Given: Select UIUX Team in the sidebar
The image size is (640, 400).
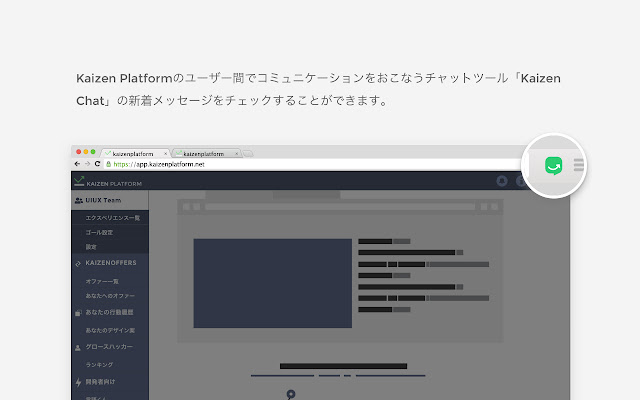Looking at the screenshot, I should [109, 200].
